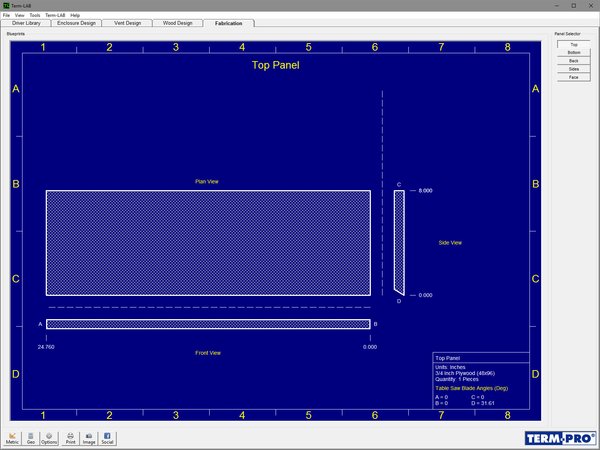Expand the Term-LAB menu
Viewport: 600px width, 450px height.
(55, 15)
